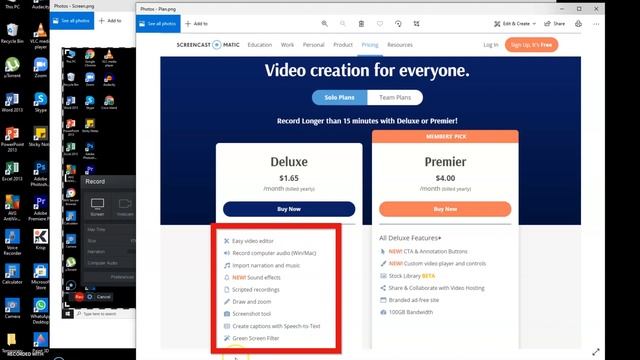
Task: Switch to Team Plans toggle
Action: point(395,98)
